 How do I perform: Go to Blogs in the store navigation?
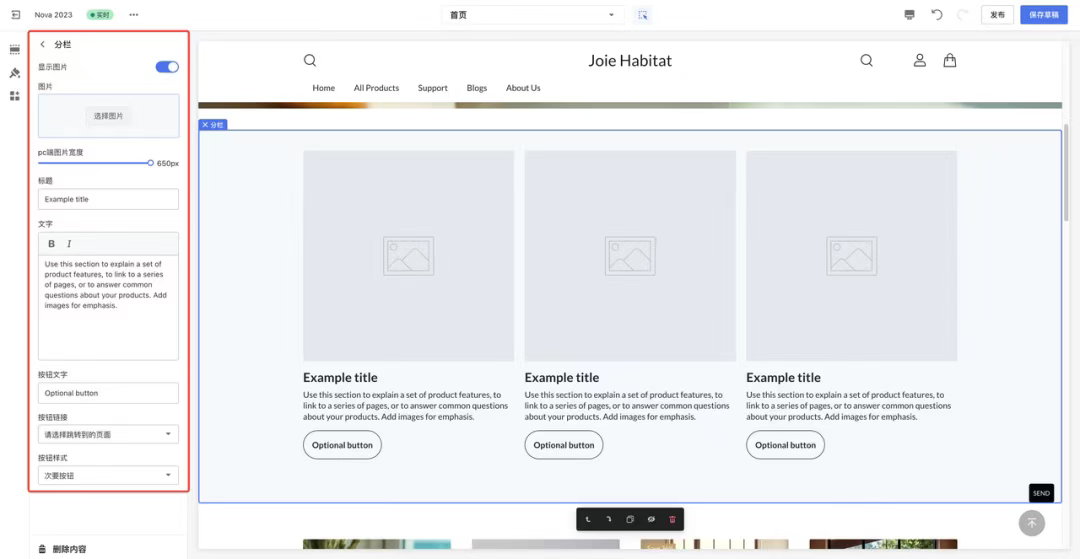pos(477,88)
